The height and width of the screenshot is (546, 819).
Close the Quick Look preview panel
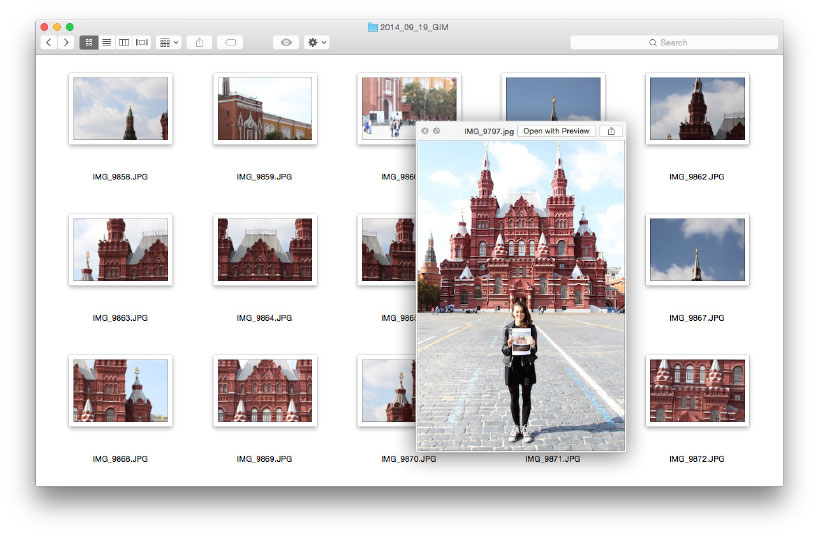point(425,131)
